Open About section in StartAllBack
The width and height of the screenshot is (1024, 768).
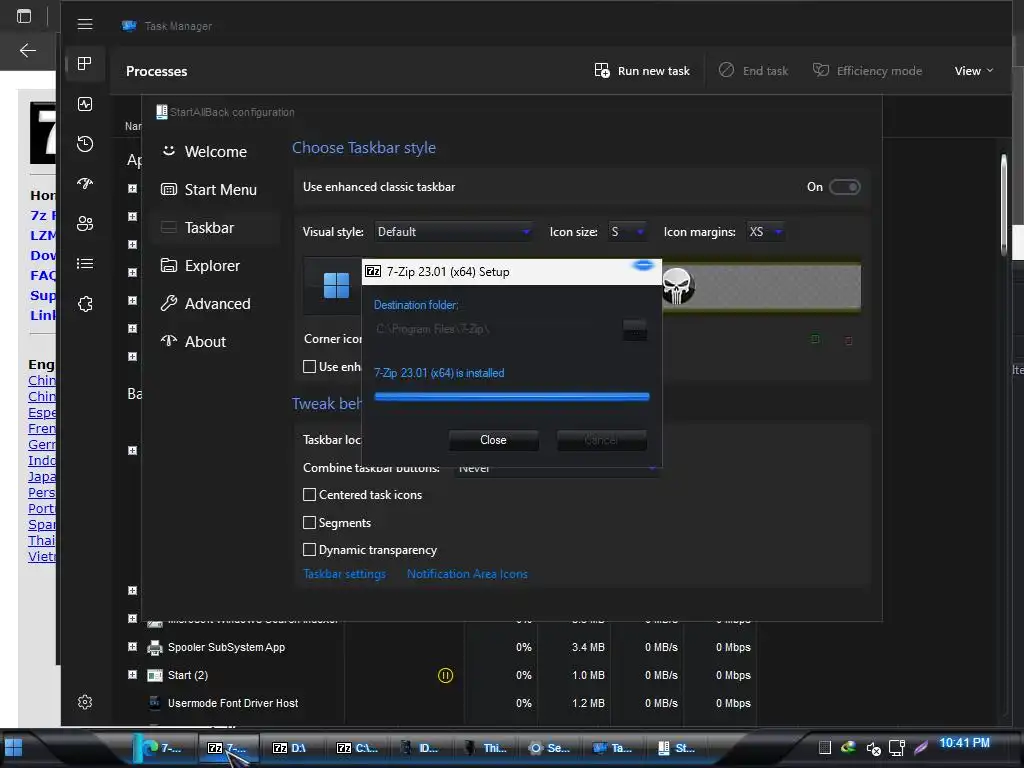[x=214, y=342]
